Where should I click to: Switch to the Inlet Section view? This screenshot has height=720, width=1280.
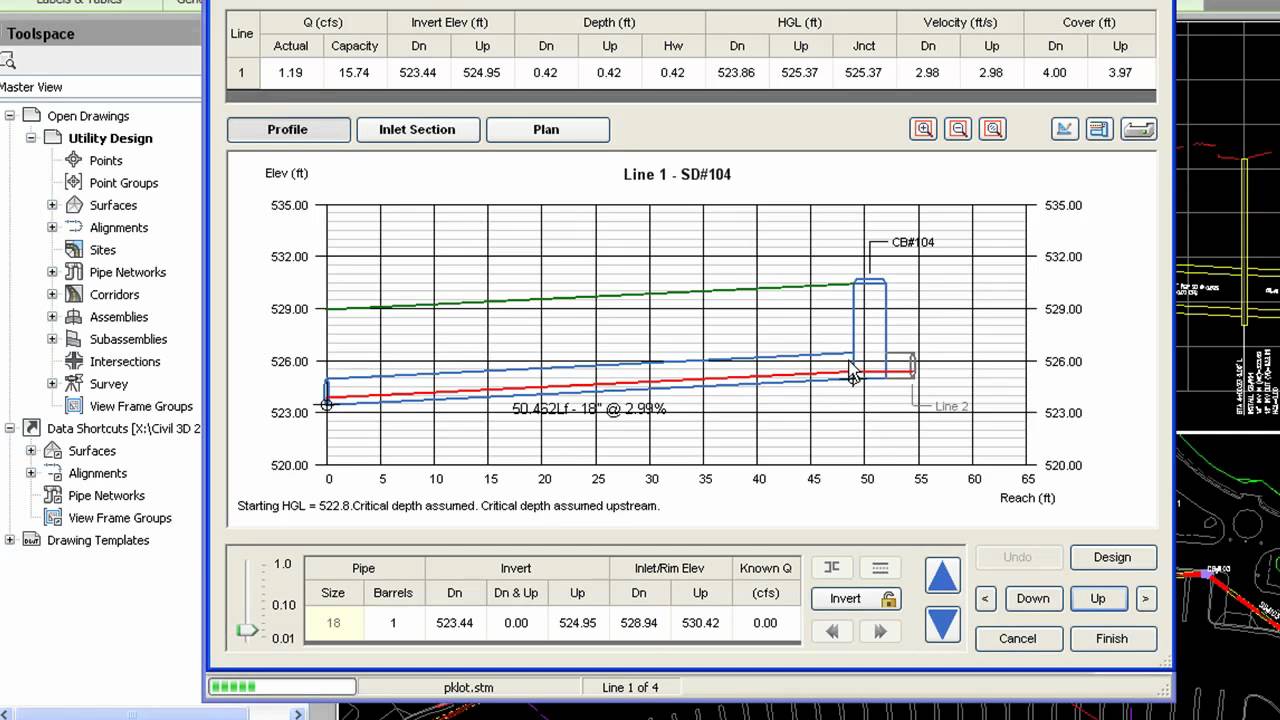417,130
